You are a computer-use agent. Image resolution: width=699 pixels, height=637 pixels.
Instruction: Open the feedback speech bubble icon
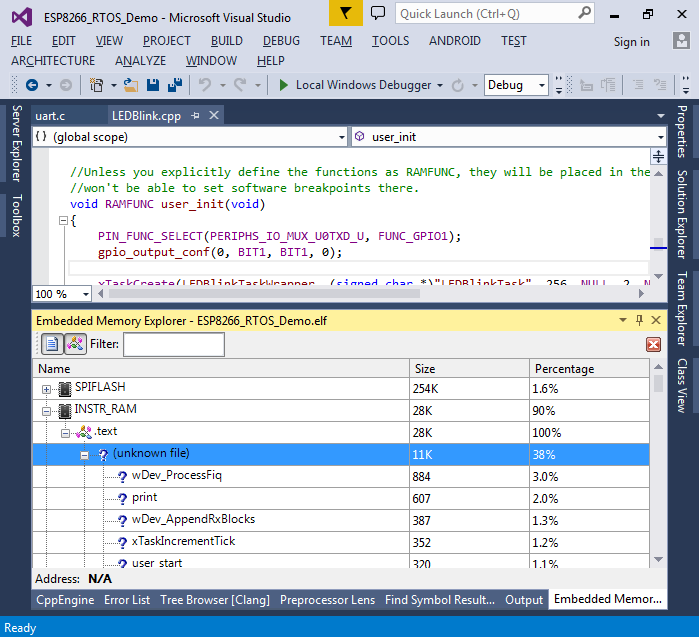pyautogui.click(x=378, y=13)
